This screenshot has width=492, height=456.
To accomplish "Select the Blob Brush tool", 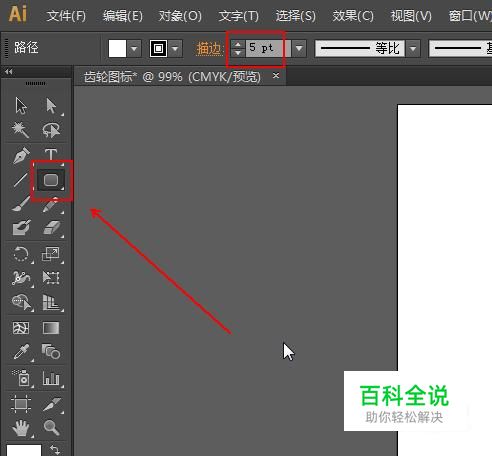I will pos(21,228).
